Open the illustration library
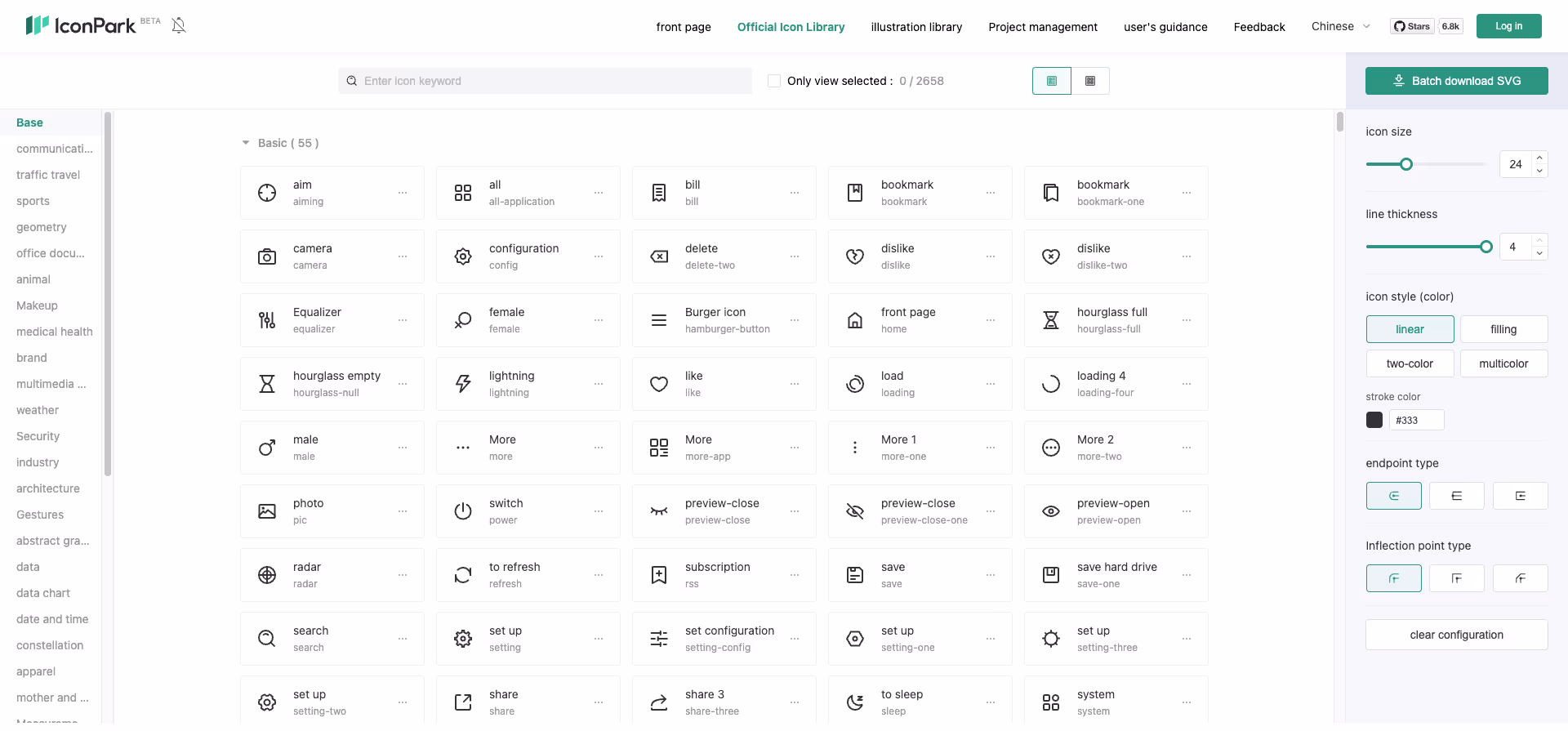The image size is (1568, 731). [916, 27]
